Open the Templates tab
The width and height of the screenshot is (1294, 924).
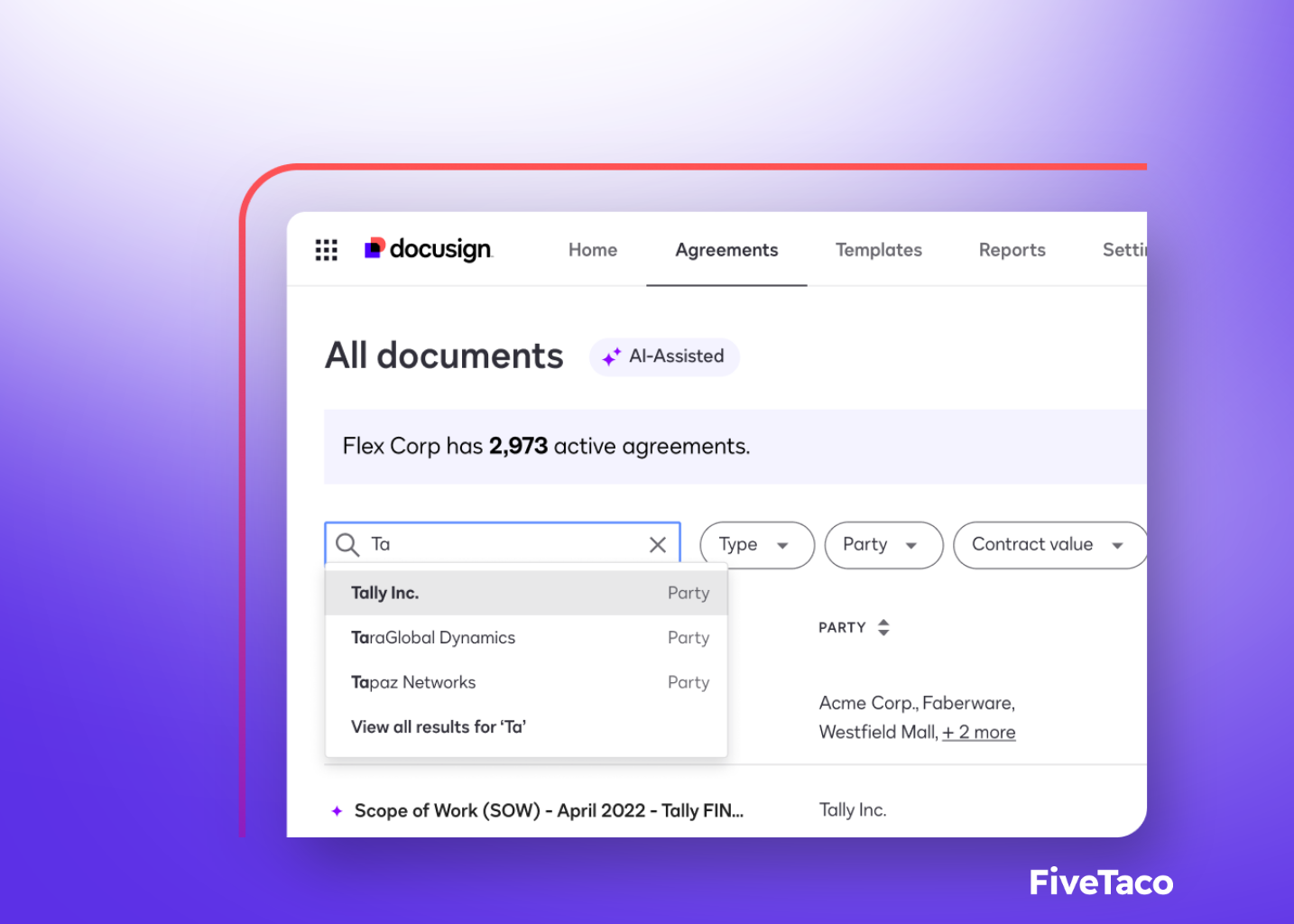(879, 250)
